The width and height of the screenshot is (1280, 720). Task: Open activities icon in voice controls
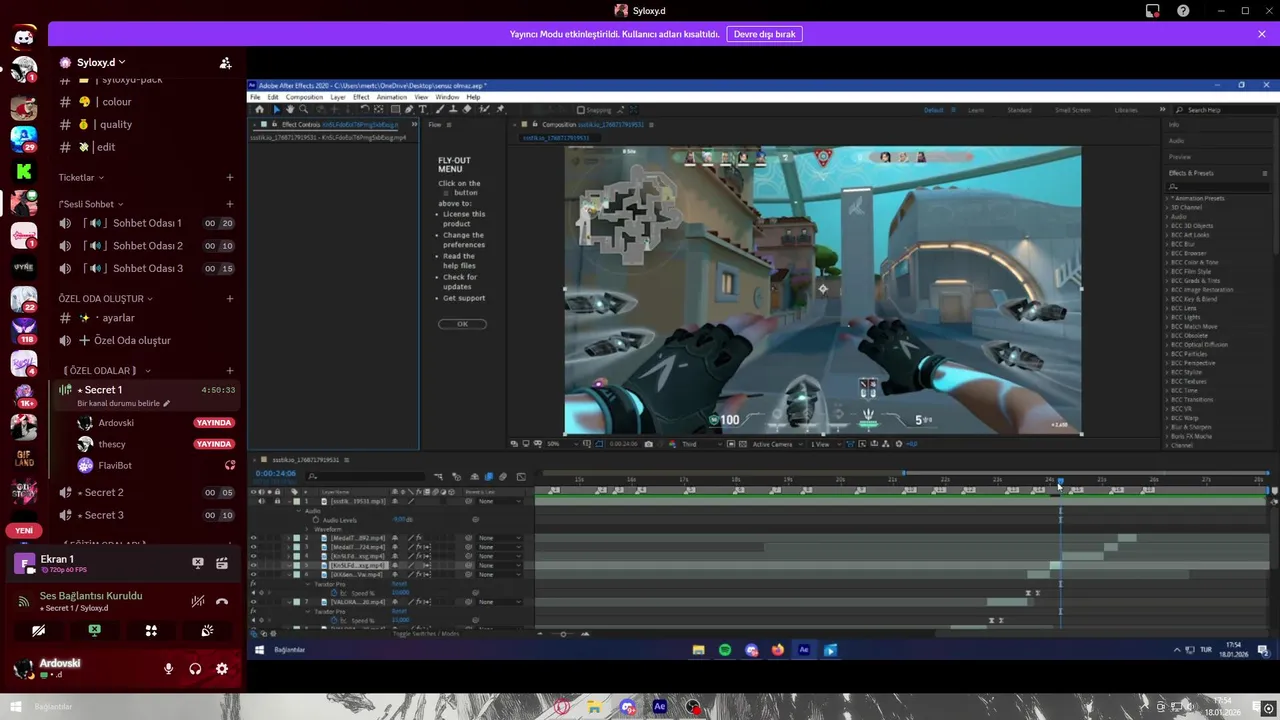click(151, 631)
